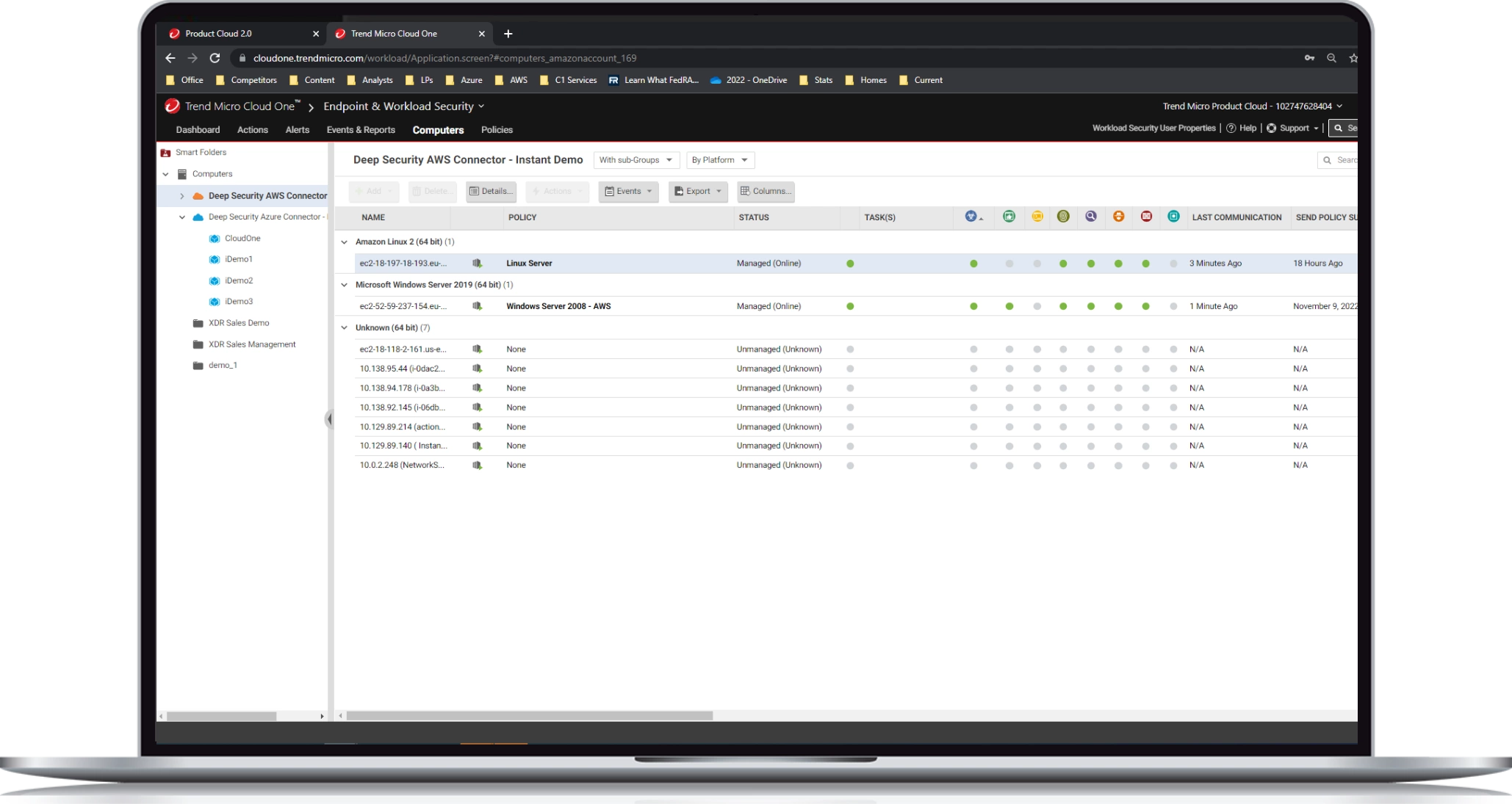Click the computers search field
Viewport: 1512px width, 804px height.
point(1339,160)
